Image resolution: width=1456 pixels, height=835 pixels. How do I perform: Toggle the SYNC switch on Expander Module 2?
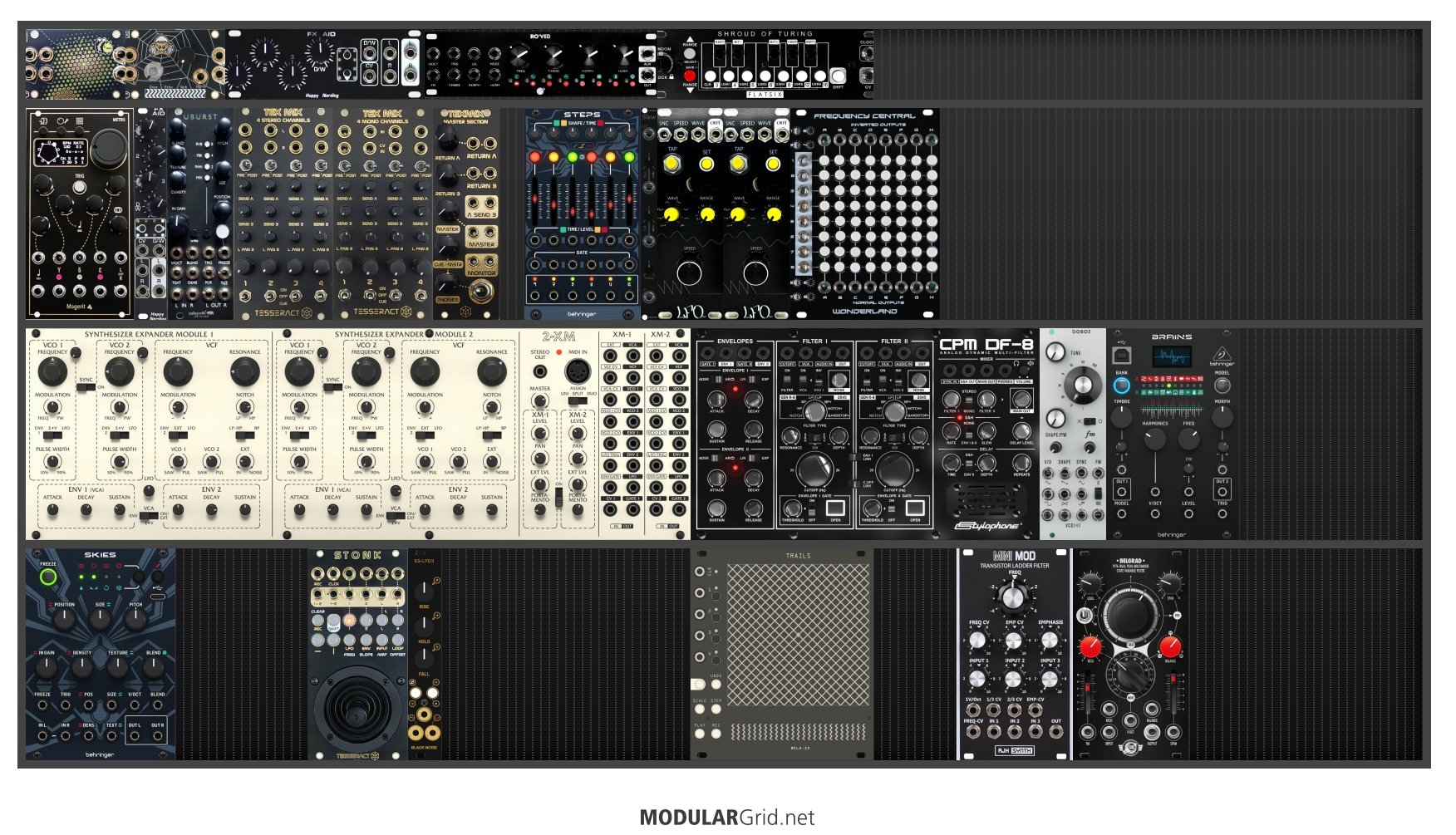[x=333, y=386]
